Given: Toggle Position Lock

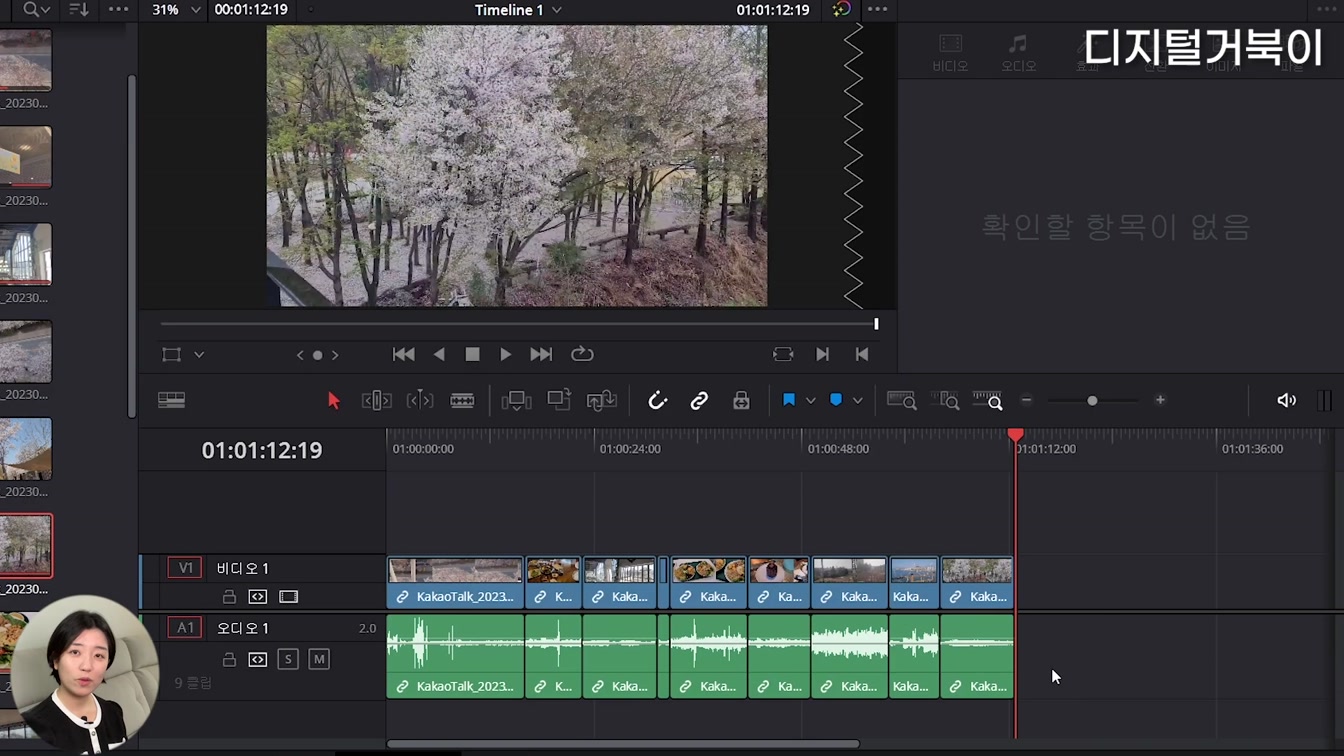Looking at the screenshot, I should (741, 400).
